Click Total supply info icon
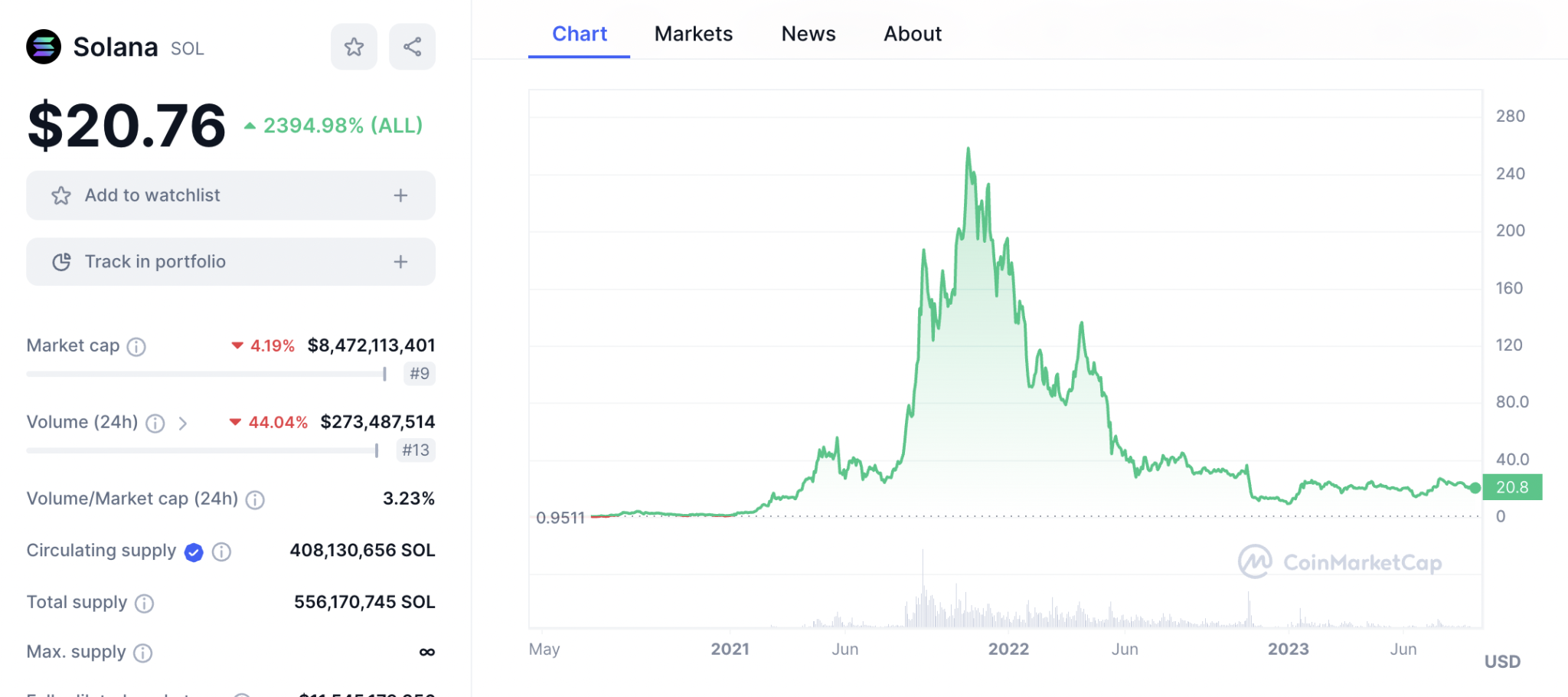 click(x=144, y=604)
